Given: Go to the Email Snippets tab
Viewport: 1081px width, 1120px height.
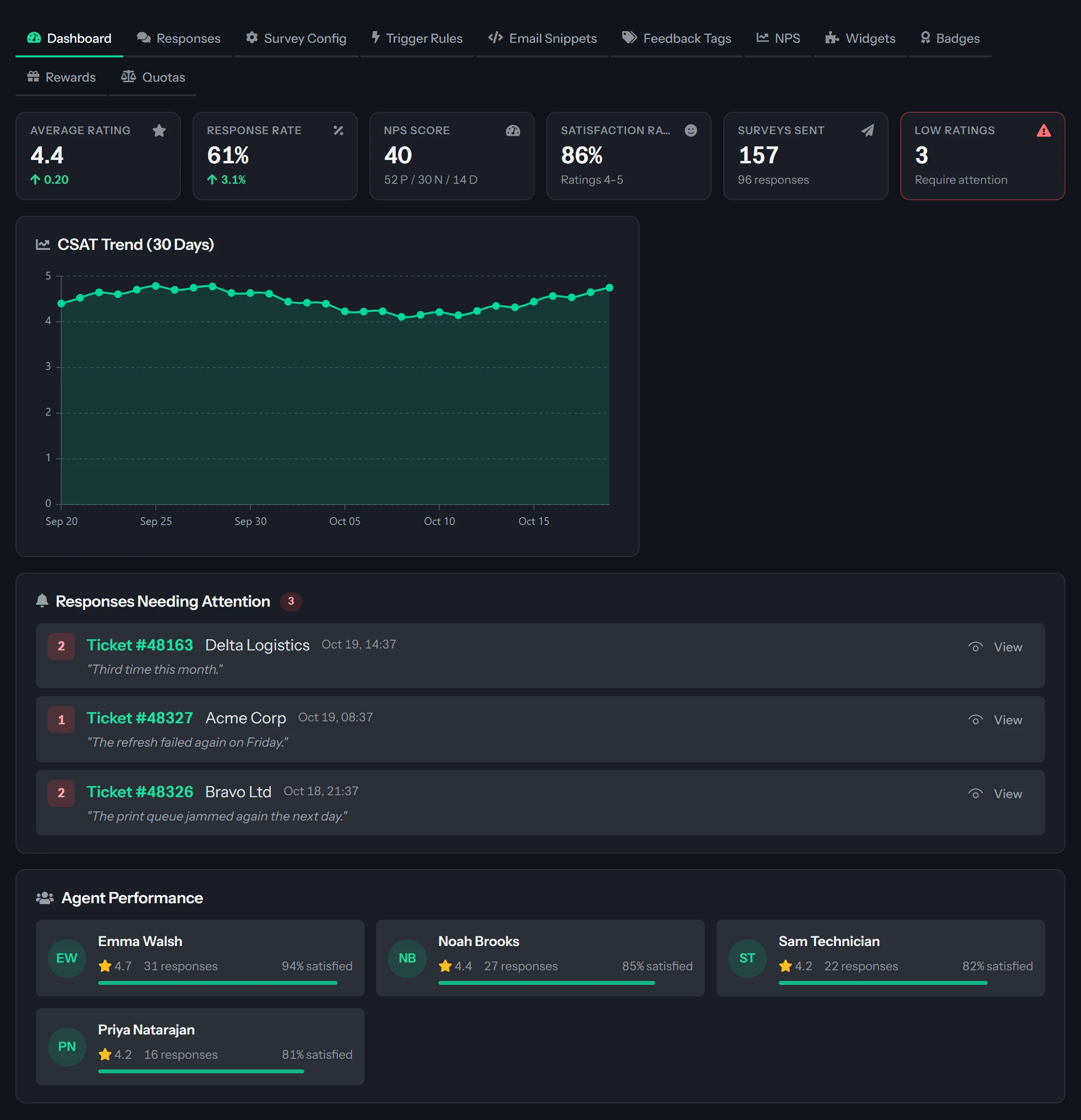Looking at the screenshot, I should point(542,38).
